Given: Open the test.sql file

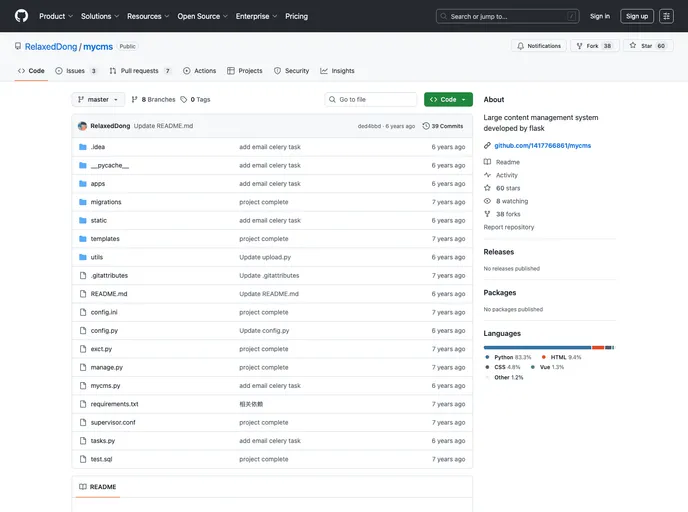Looking at the screenshot, I should click(x=101, y=459).
